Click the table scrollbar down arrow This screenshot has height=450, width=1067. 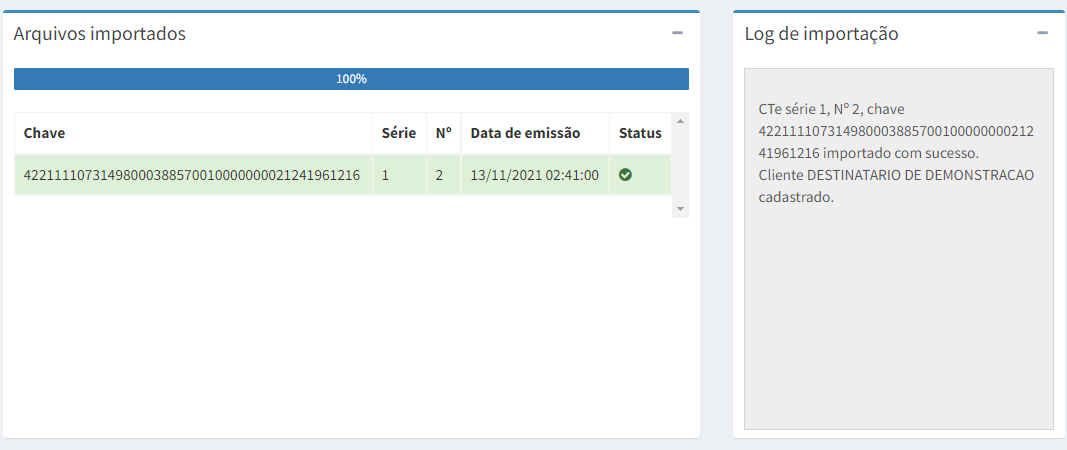tap(680, 209)
